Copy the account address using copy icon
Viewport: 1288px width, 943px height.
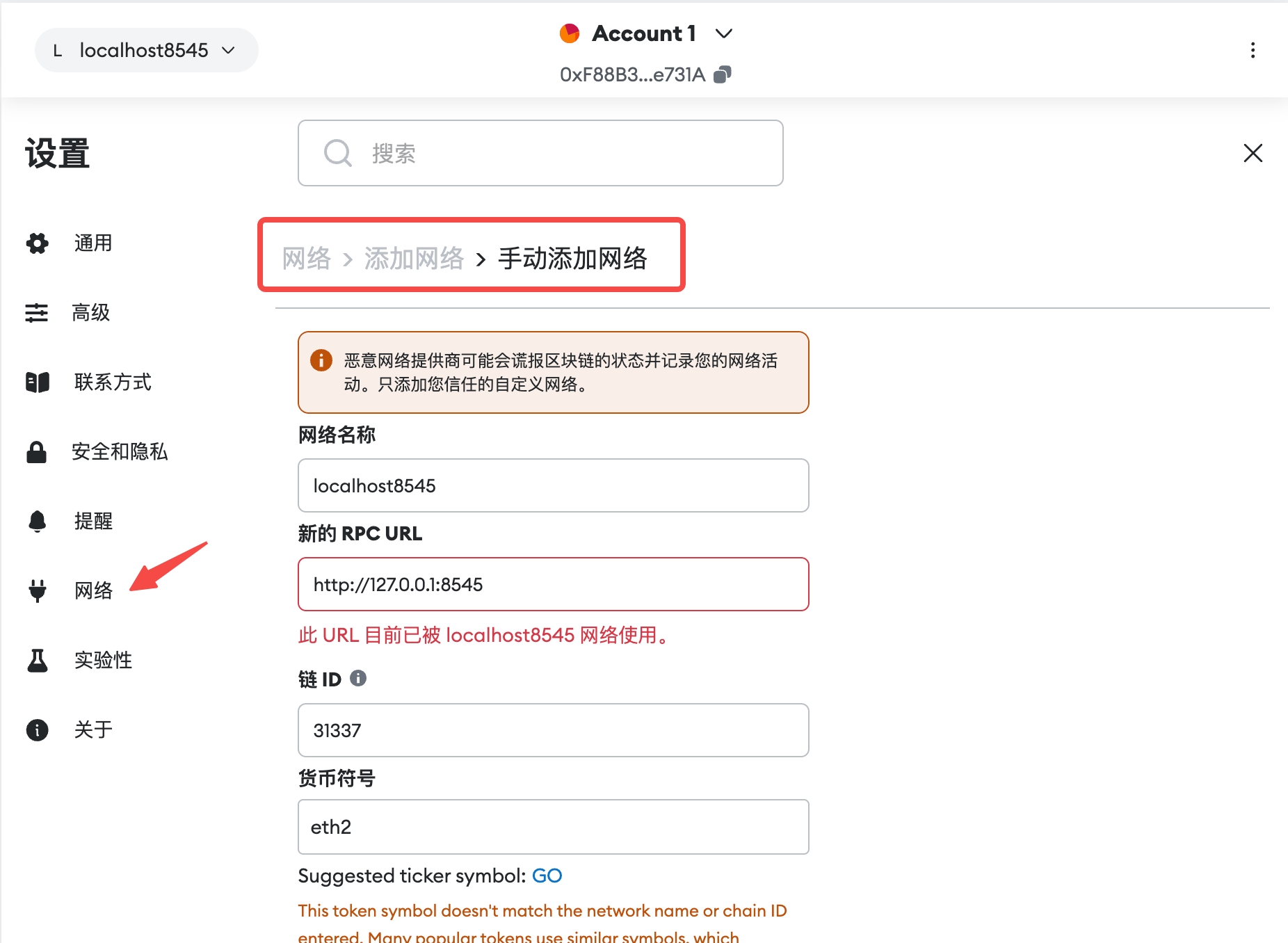pos(723,74)
